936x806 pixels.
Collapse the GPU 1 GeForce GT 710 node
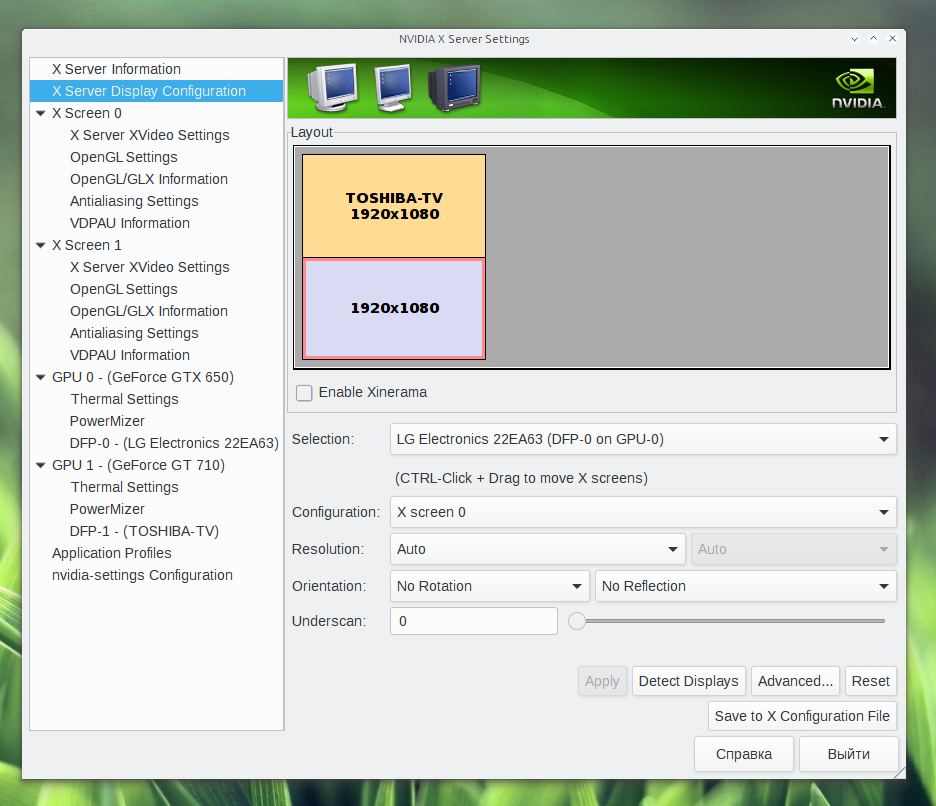41,464
